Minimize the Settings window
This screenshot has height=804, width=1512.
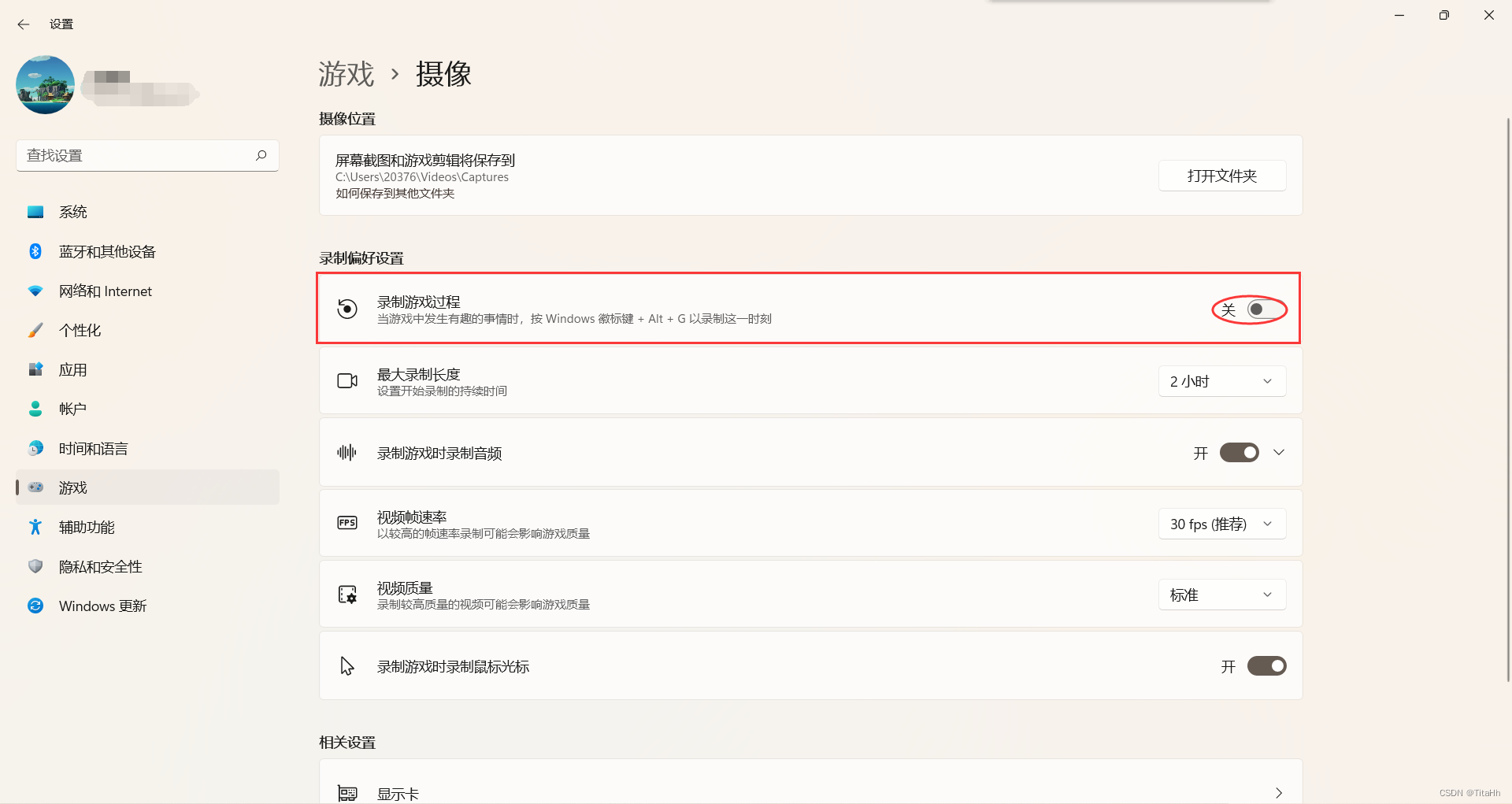(1399, 15)
